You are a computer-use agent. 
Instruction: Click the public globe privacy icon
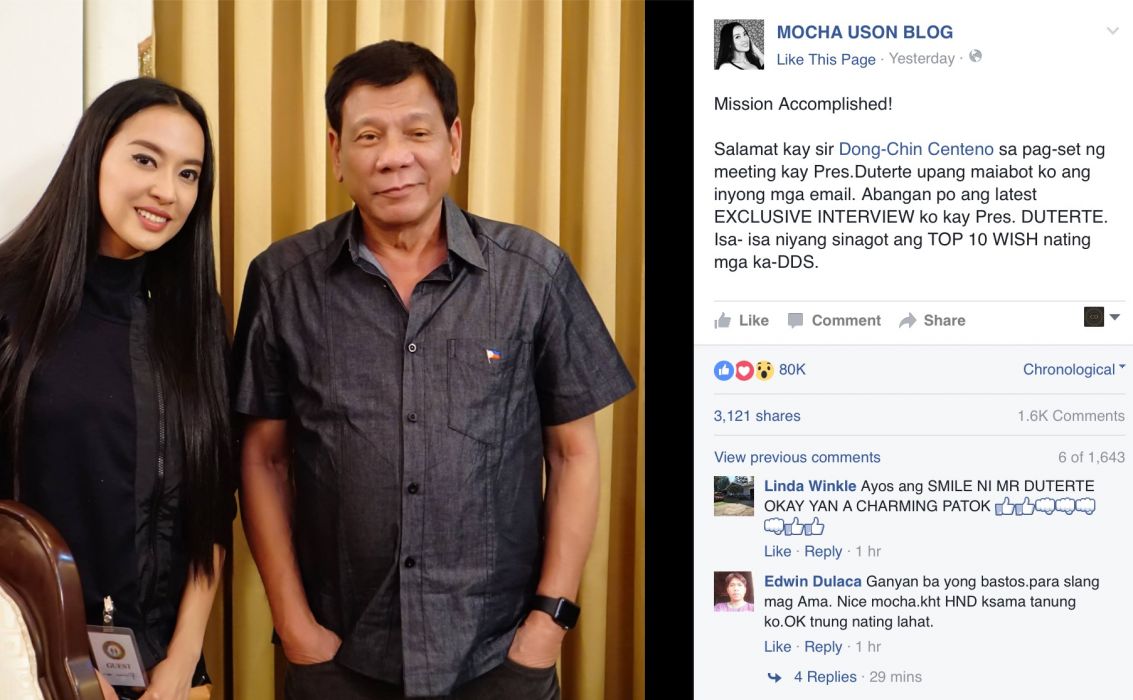point(975,56)
